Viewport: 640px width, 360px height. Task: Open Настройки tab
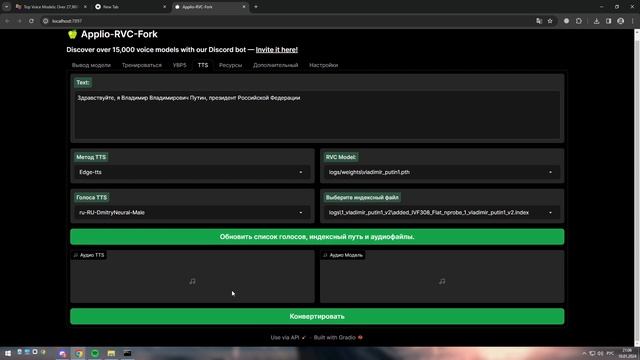323,65
